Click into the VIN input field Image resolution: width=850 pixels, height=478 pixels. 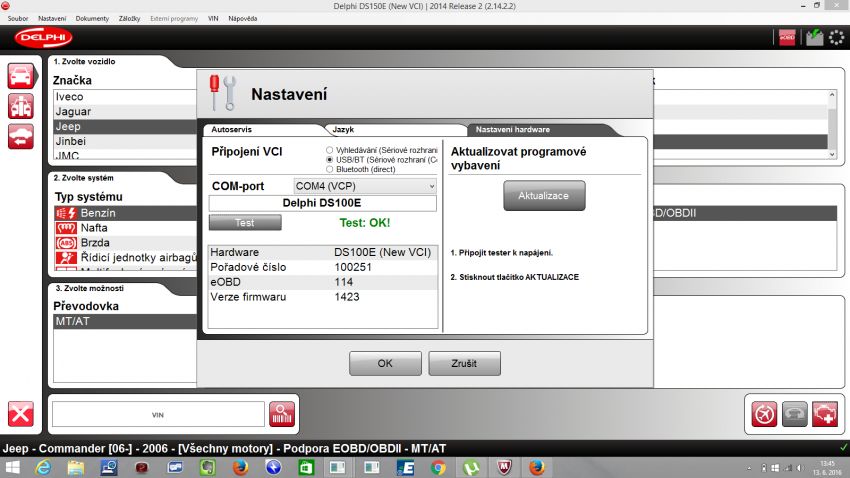point(158,415)
